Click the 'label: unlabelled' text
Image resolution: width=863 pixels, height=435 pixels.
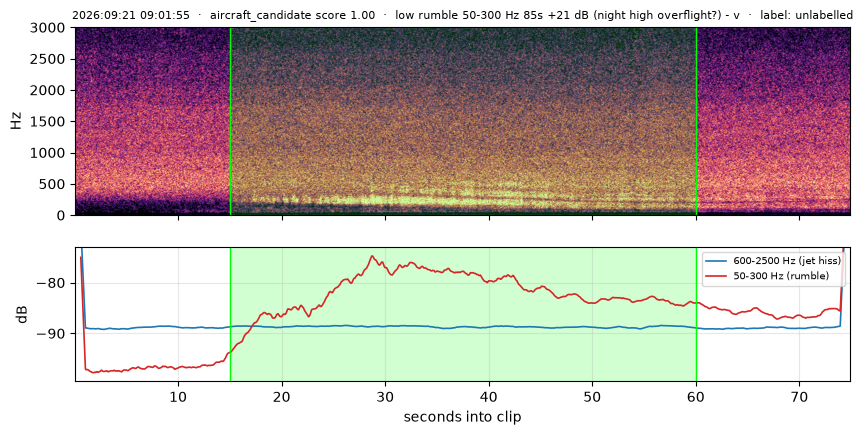pos(806,15)
